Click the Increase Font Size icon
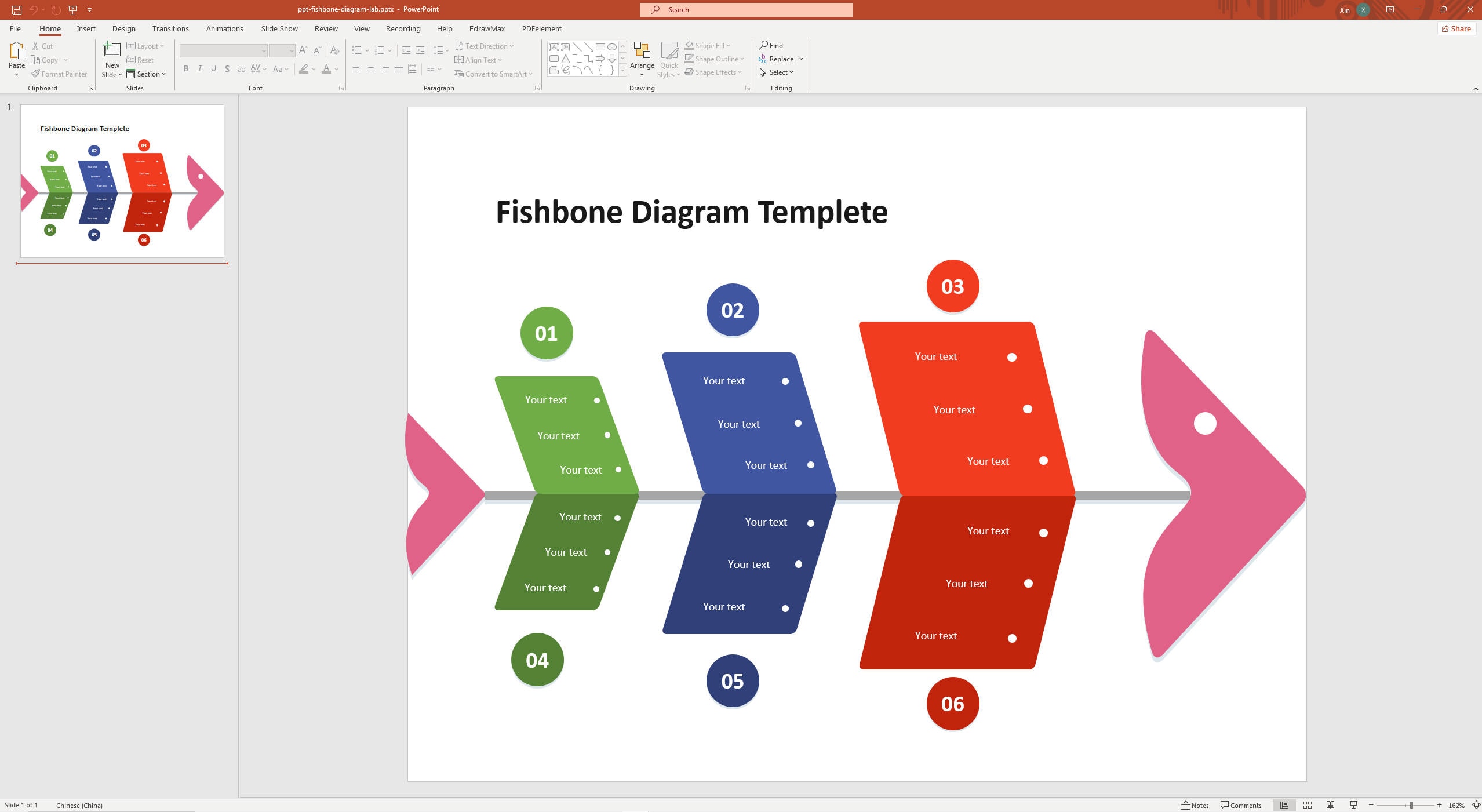The height and width of the screenshot is (812, 1482). click(302, 50)
